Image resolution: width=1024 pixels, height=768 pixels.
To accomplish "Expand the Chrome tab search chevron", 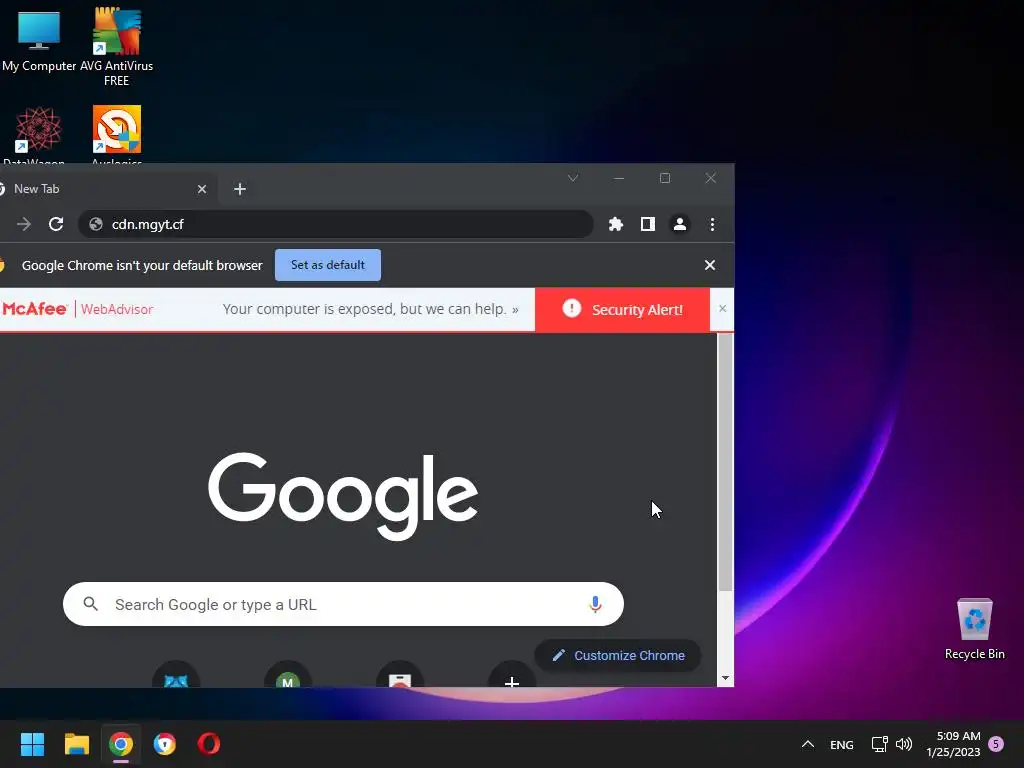I will pyautogui.click(x=573, y=178).
